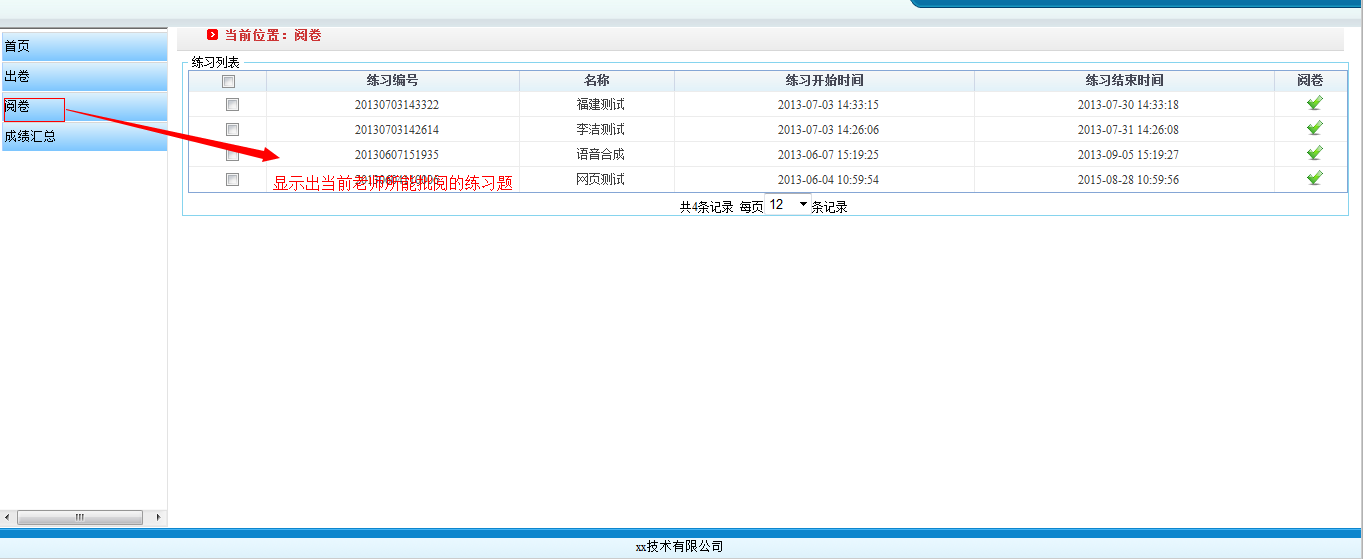The image size is (1363, 559).
Task: Click the xx技术有限公司 footer text
Action: [x=679, y=546]
